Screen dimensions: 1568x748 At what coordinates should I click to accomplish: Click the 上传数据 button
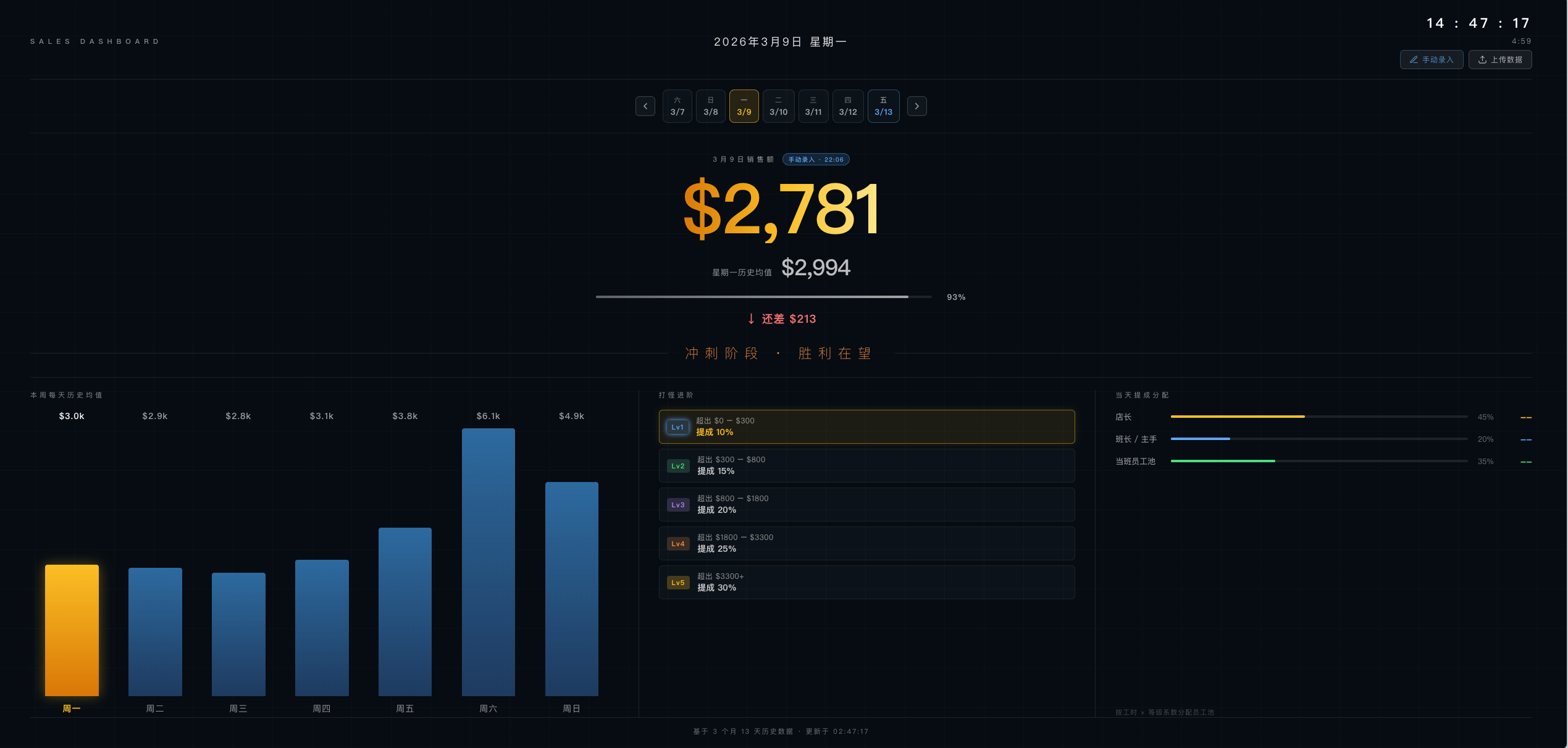point(1500,59)
